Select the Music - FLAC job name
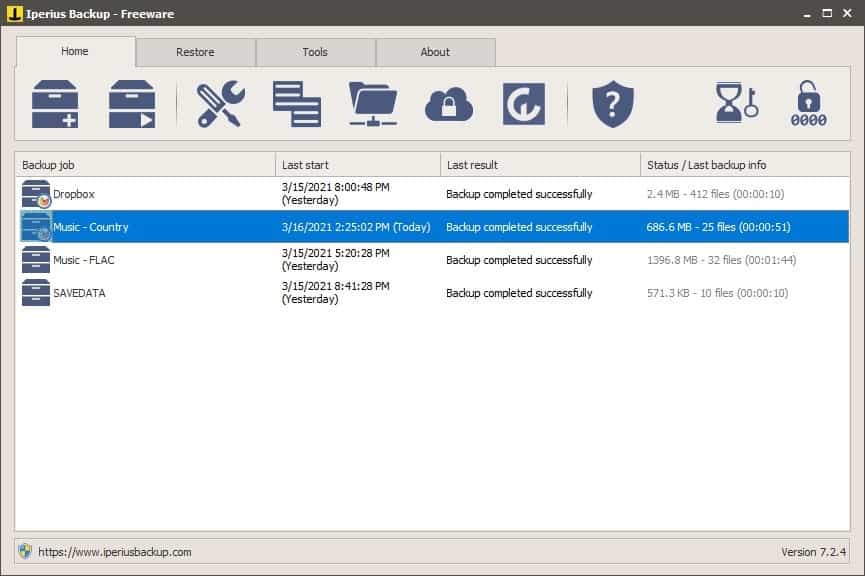Image resolution: width=865 pixels, height=576 pixels. tap(84, 260)
